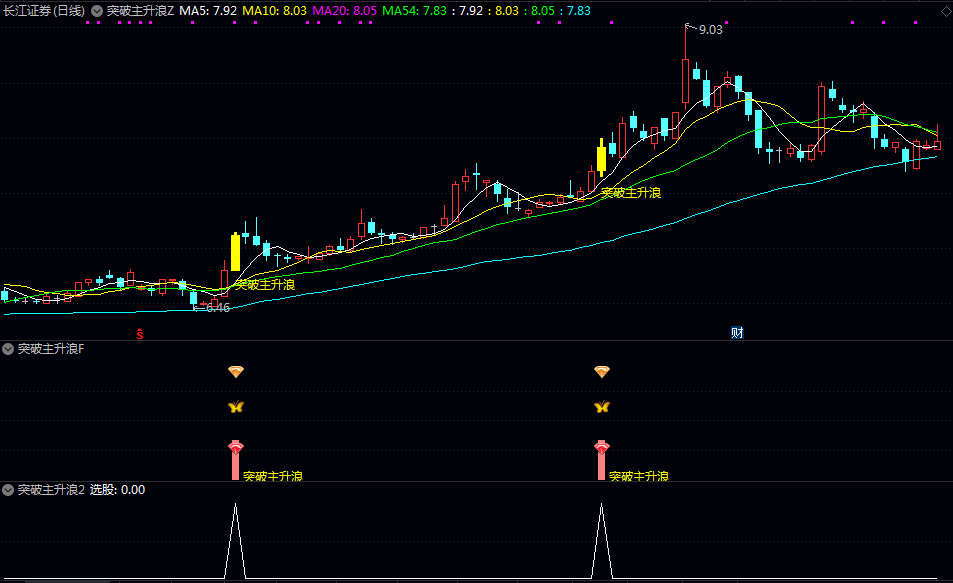Click the red S marker under chart

tap(140, 334)
